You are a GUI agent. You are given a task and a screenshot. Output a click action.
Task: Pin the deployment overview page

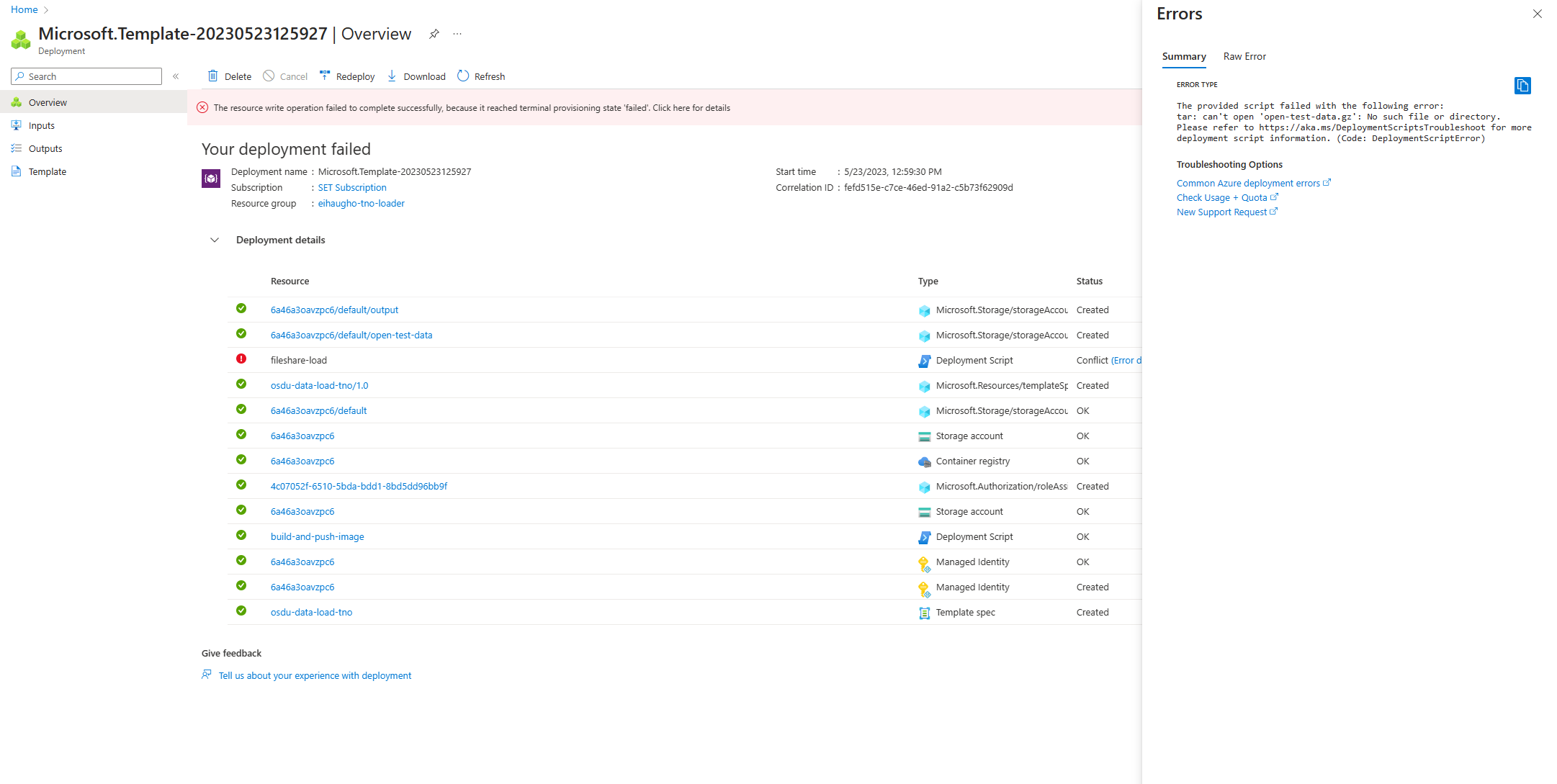coord(433,34)
